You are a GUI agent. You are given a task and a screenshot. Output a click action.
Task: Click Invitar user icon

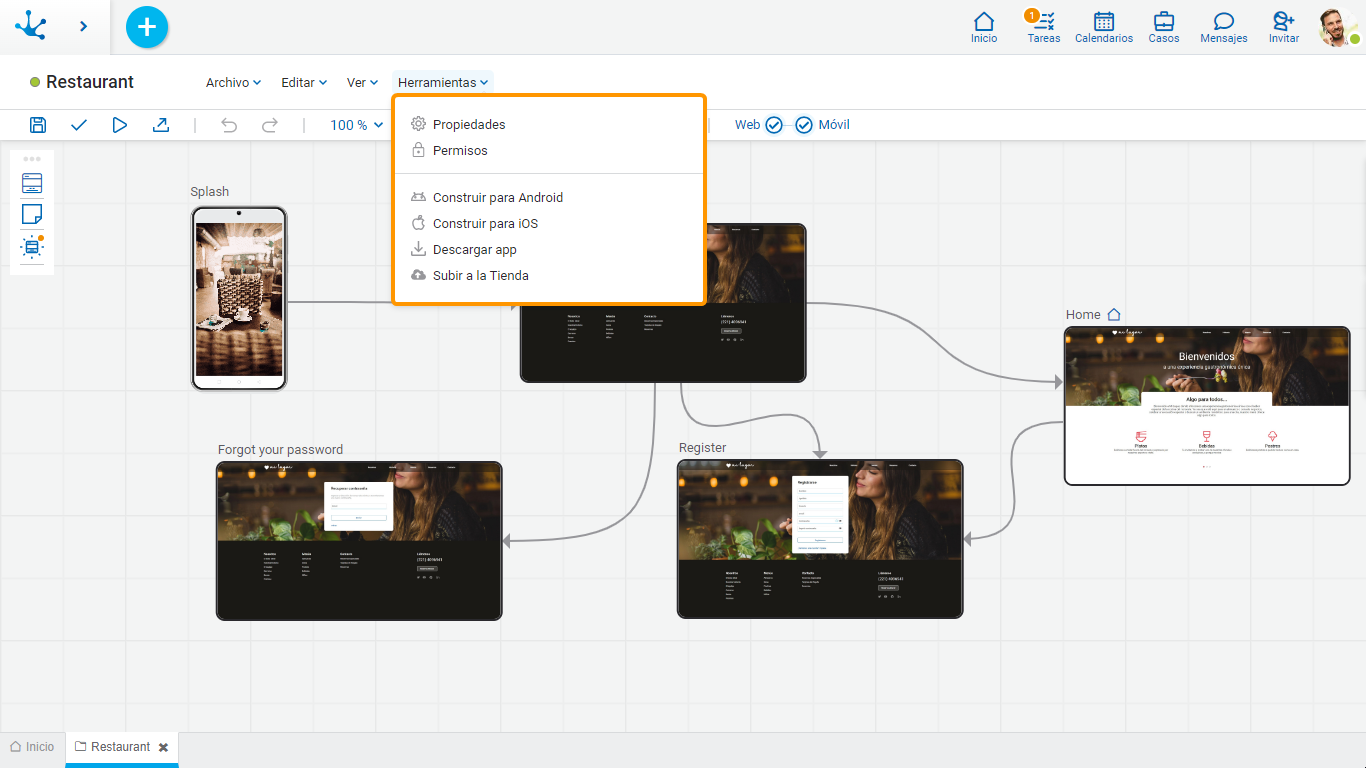[x=1284, y=27]
